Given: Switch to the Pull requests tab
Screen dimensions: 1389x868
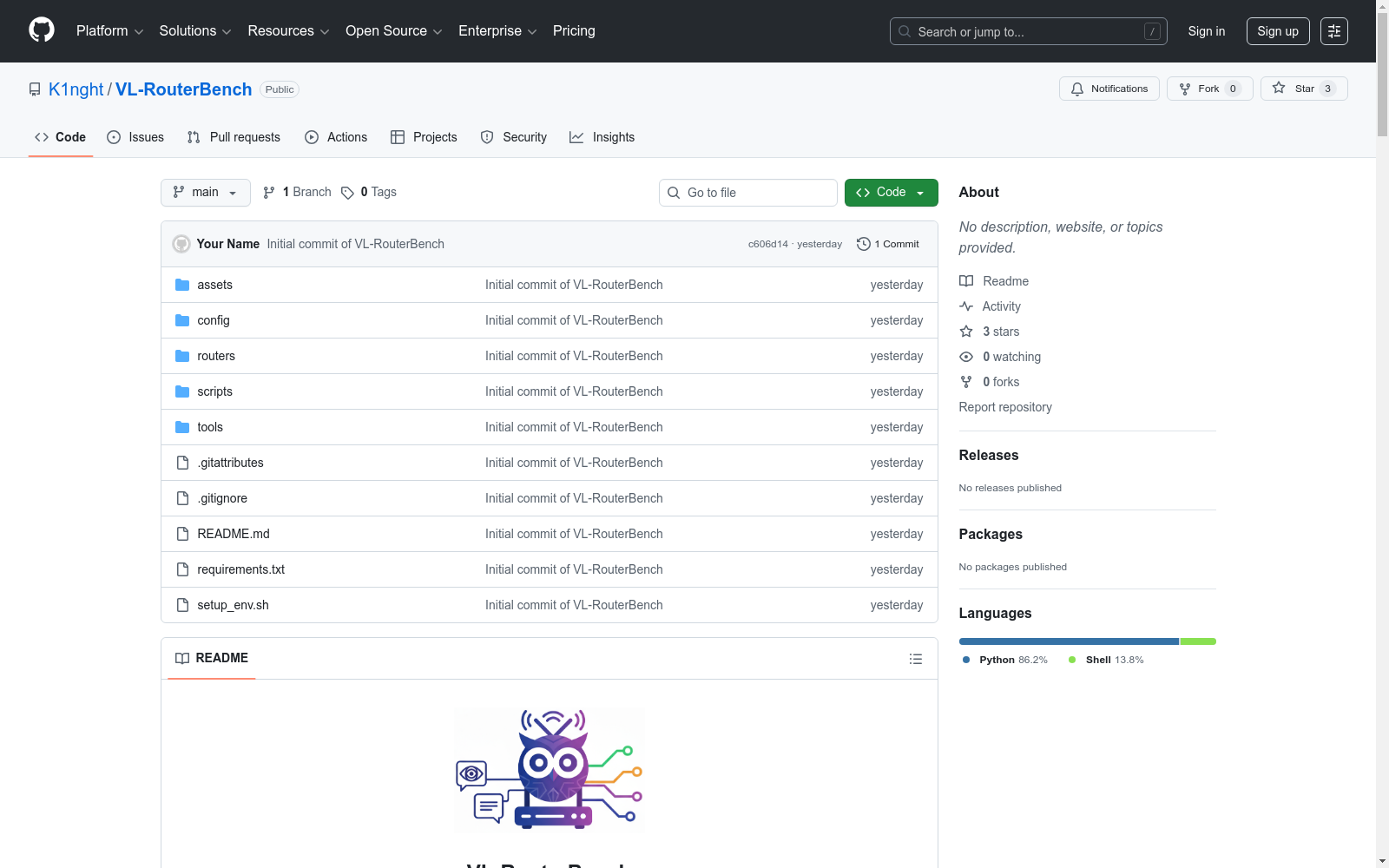Looking at the screenshot, I should coord(234,137).
